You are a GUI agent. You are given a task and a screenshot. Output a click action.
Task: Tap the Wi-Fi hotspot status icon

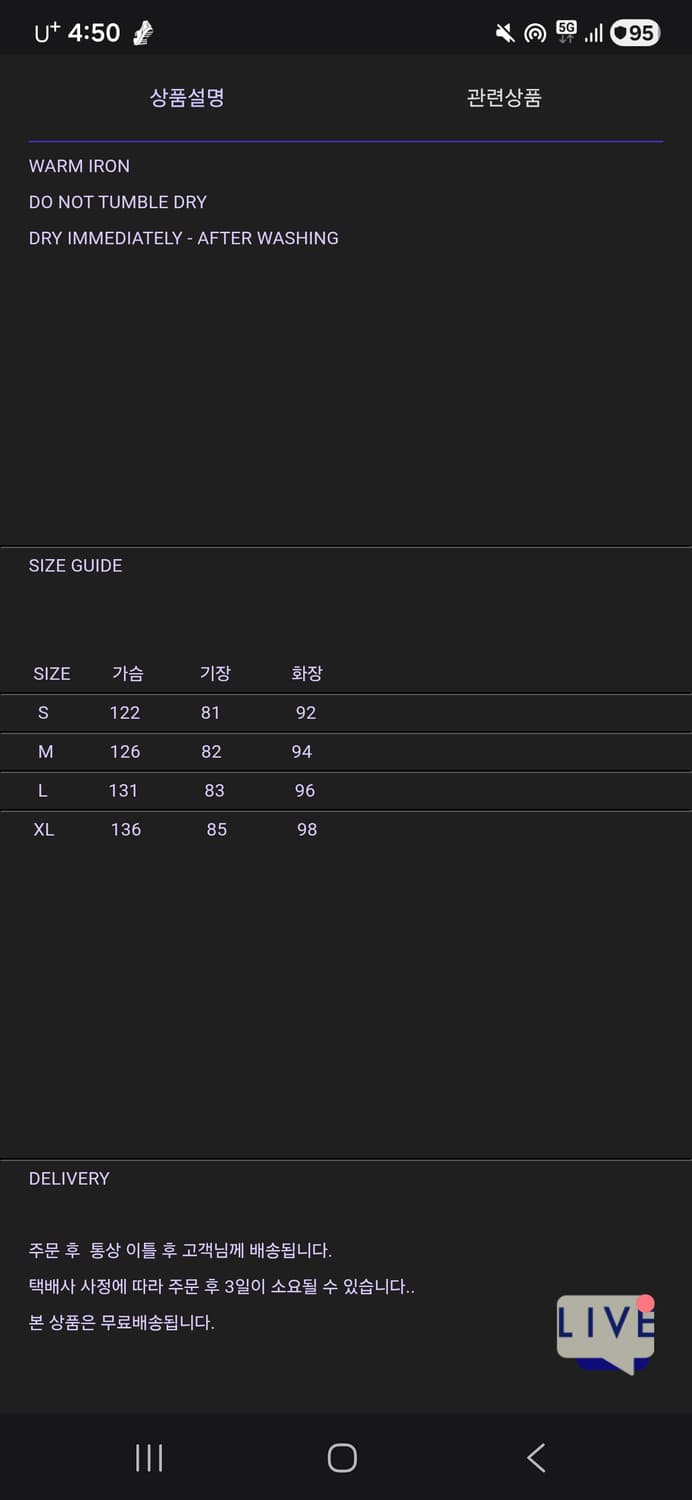point(535,33)
